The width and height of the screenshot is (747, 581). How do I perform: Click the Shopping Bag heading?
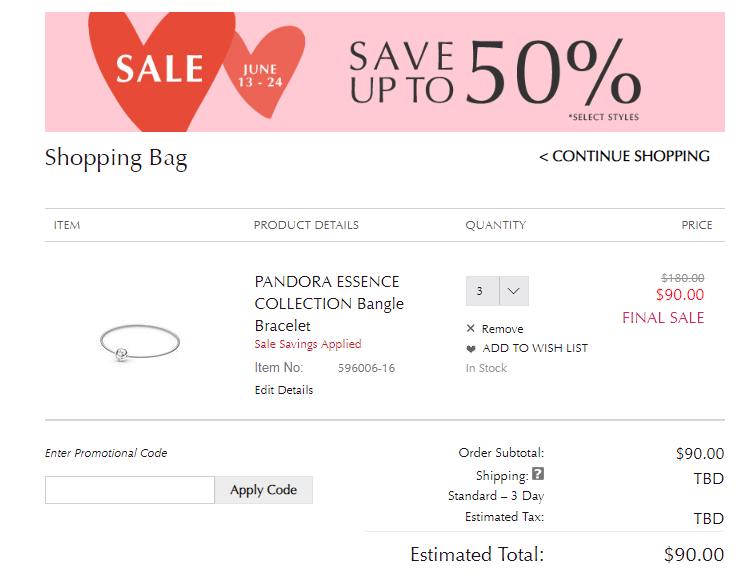click(116, 158)
